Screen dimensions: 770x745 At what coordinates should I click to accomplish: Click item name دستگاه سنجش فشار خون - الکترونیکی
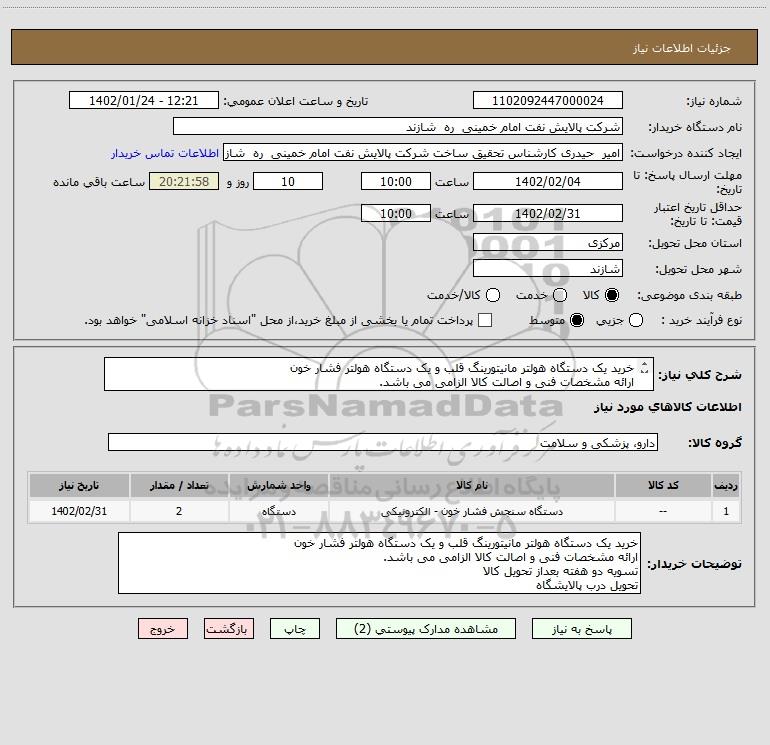(471, 511)
